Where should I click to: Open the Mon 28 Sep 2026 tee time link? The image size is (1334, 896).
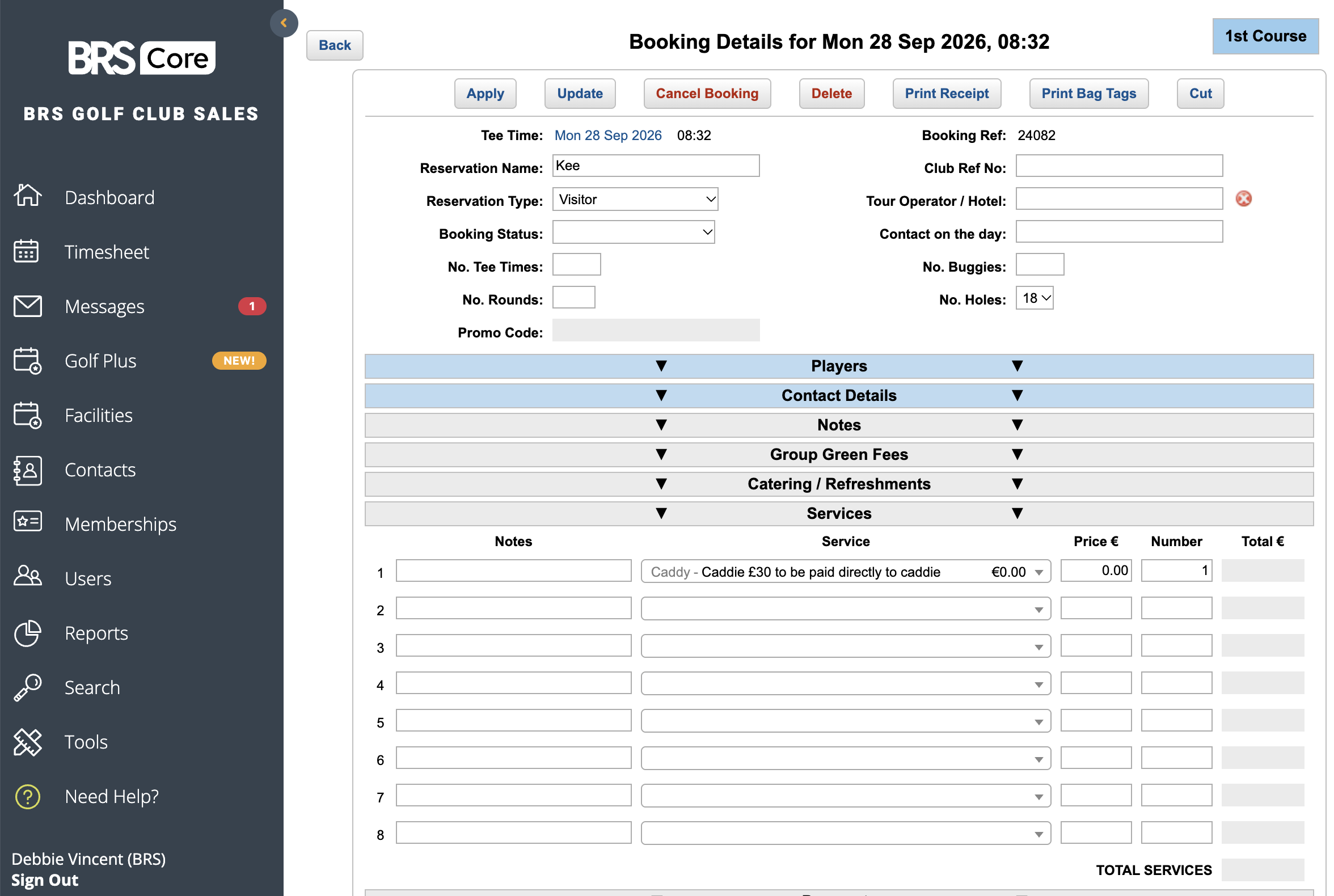[607, 136]
